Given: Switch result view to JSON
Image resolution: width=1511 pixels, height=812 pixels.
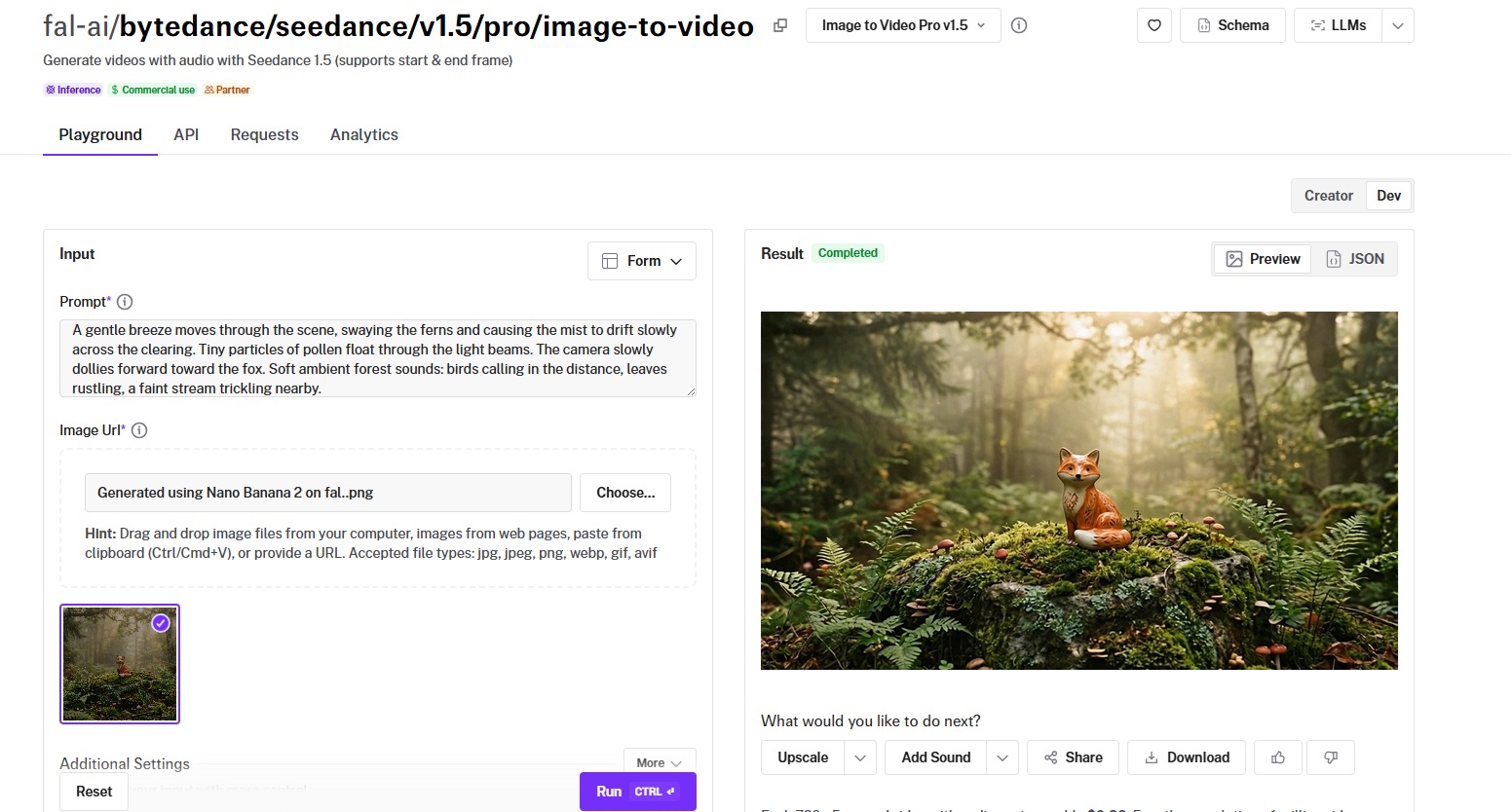Looking at the screenshot, I should tap(1354, 259).
